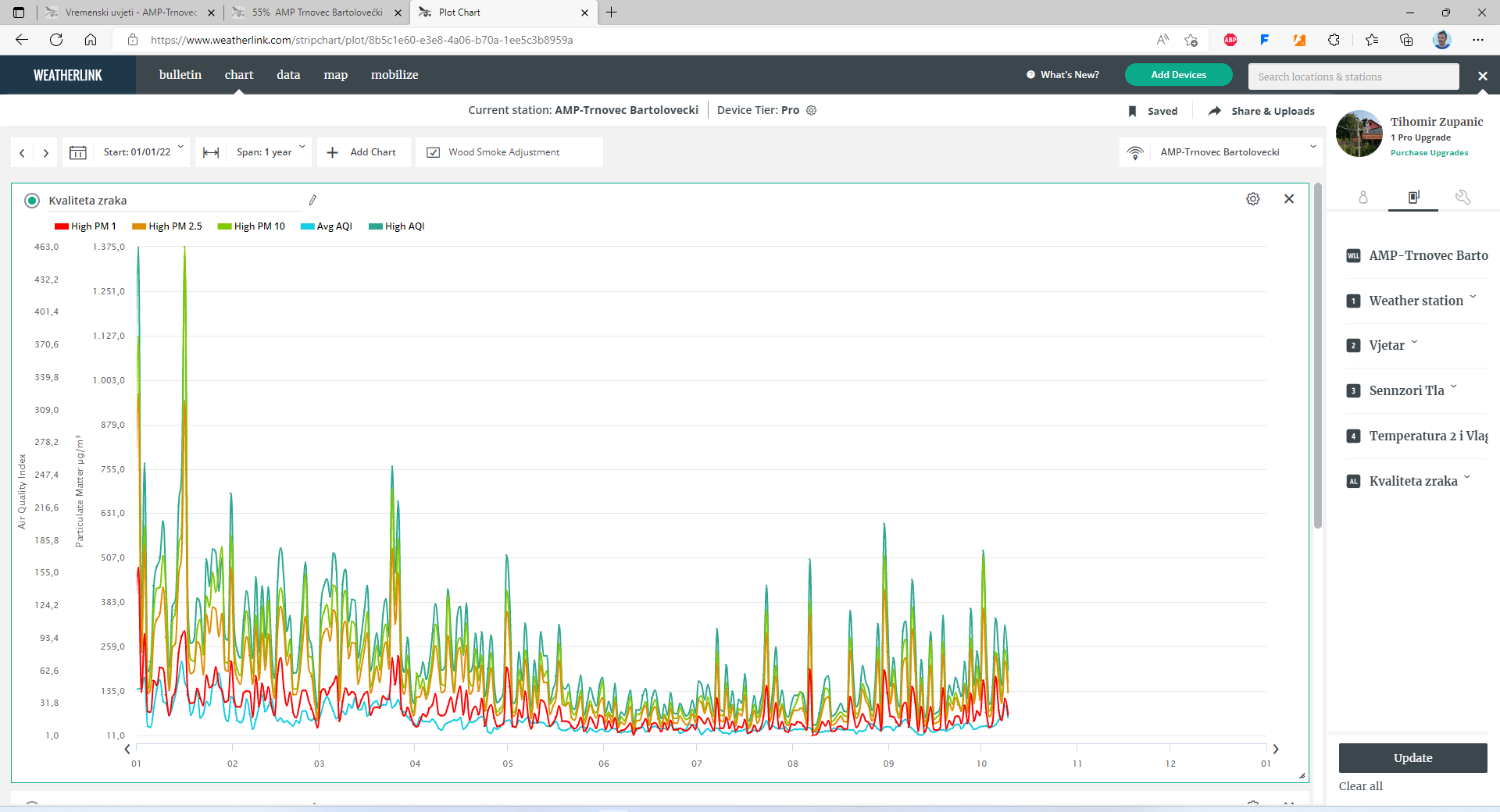Open the map page
The height and width of the screenshot is (812, 1500).
(336, 75)
